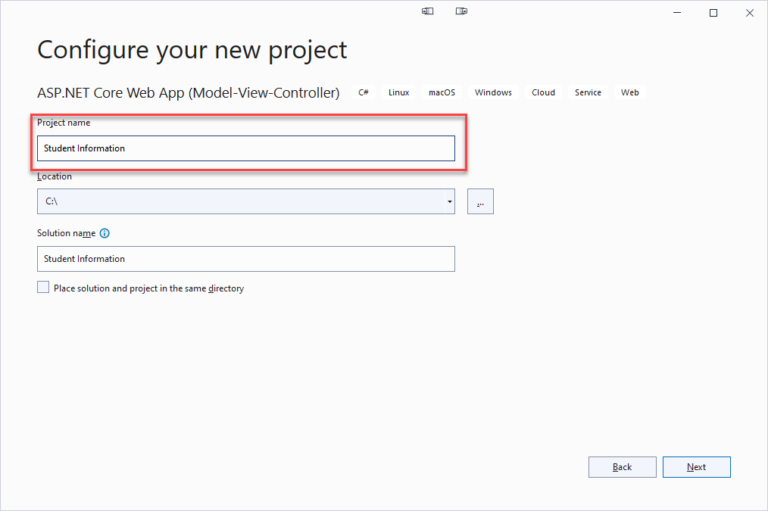Click the second icon beside the feedback icon
This screenshot has width=768, height=511.
[461, 11]
